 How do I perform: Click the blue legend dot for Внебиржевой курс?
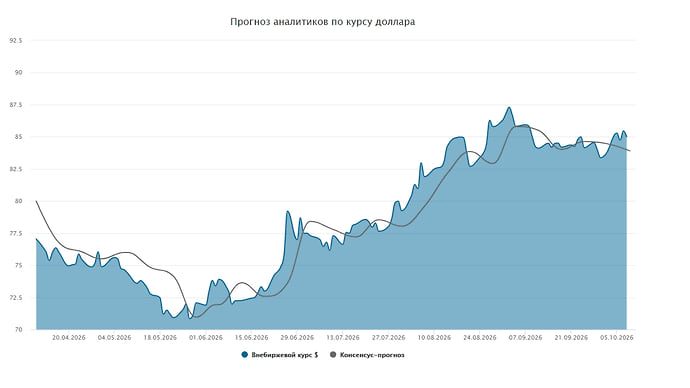tap(245, 355)
